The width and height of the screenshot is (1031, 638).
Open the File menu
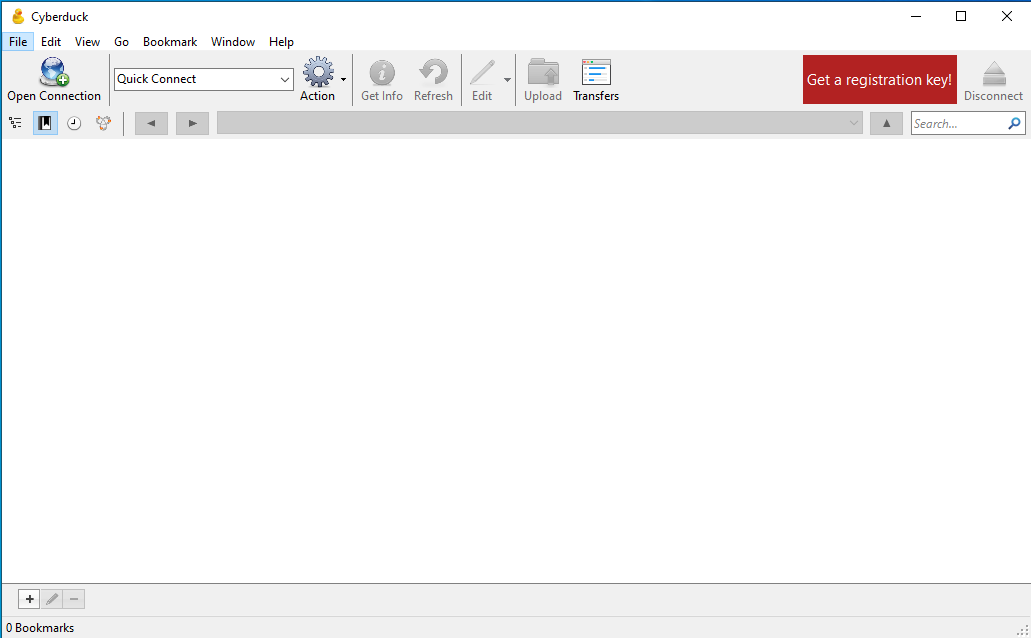(x=18, y=41)
